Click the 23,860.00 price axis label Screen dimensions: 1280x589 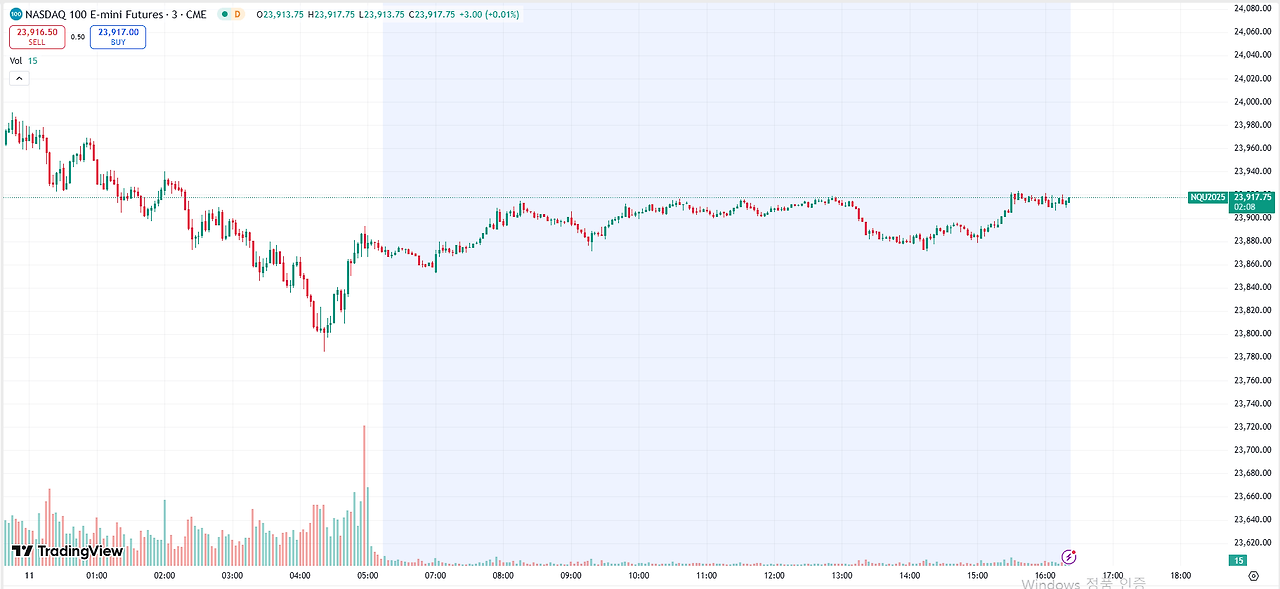click(x=1253, y=264)
